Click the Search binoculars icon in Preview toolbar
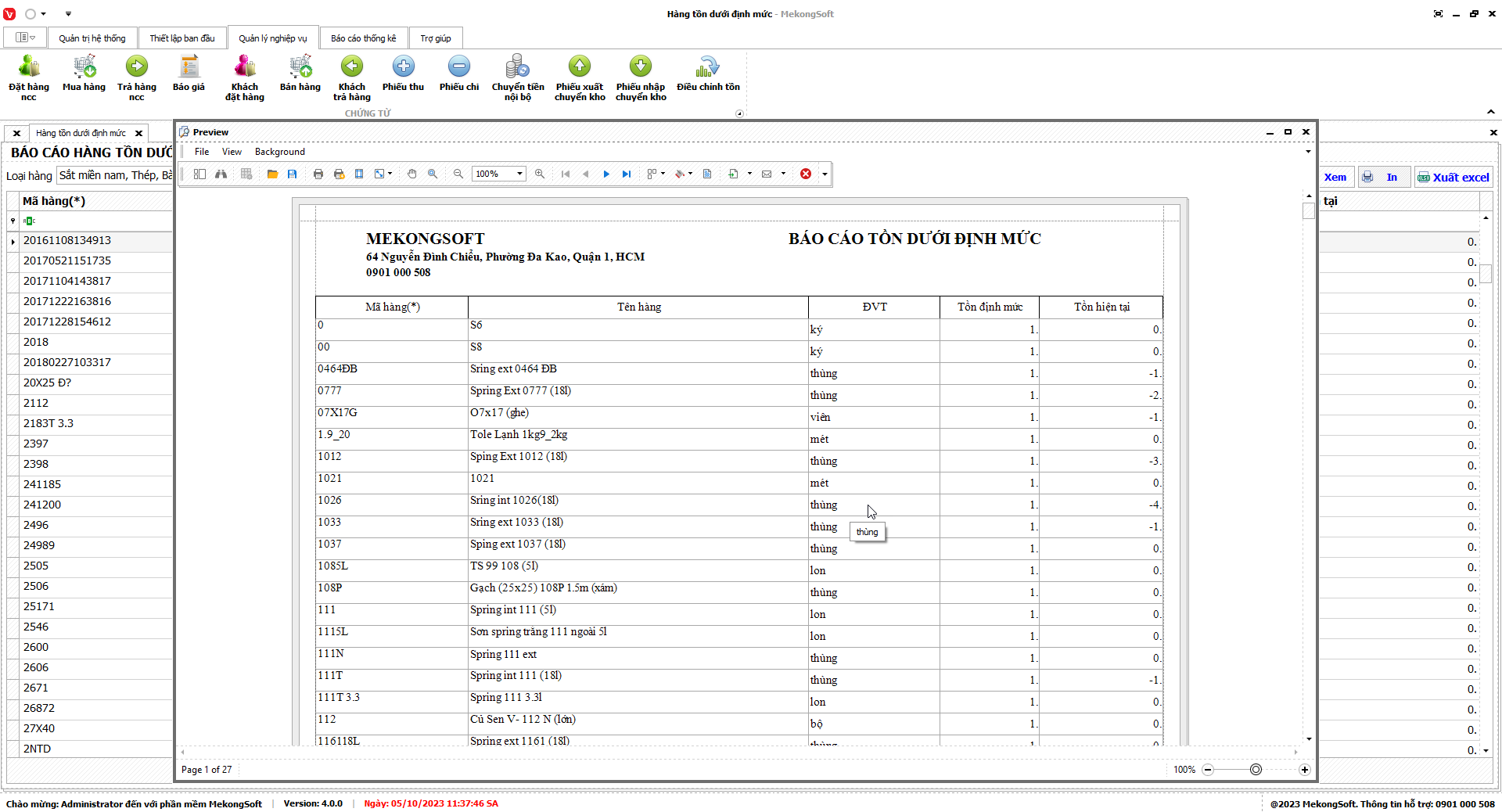 [221, 174]
